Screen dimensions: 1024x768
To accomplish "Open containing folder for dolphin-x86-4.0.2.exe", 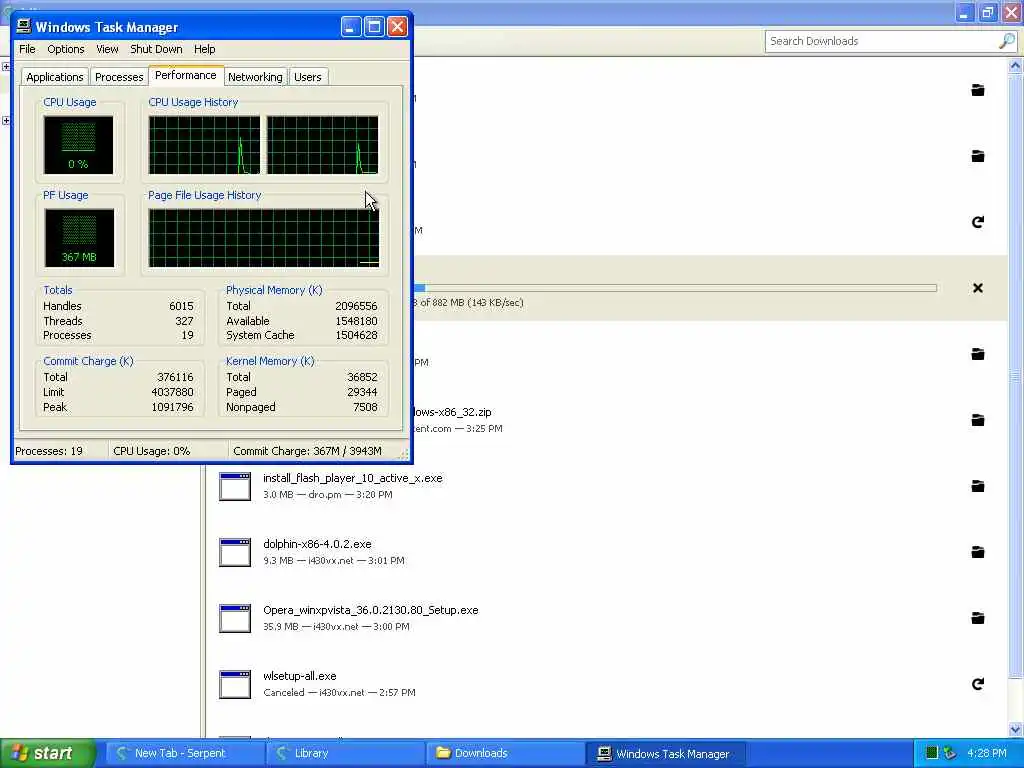I will pyautogui.click(x=978, y=552).
